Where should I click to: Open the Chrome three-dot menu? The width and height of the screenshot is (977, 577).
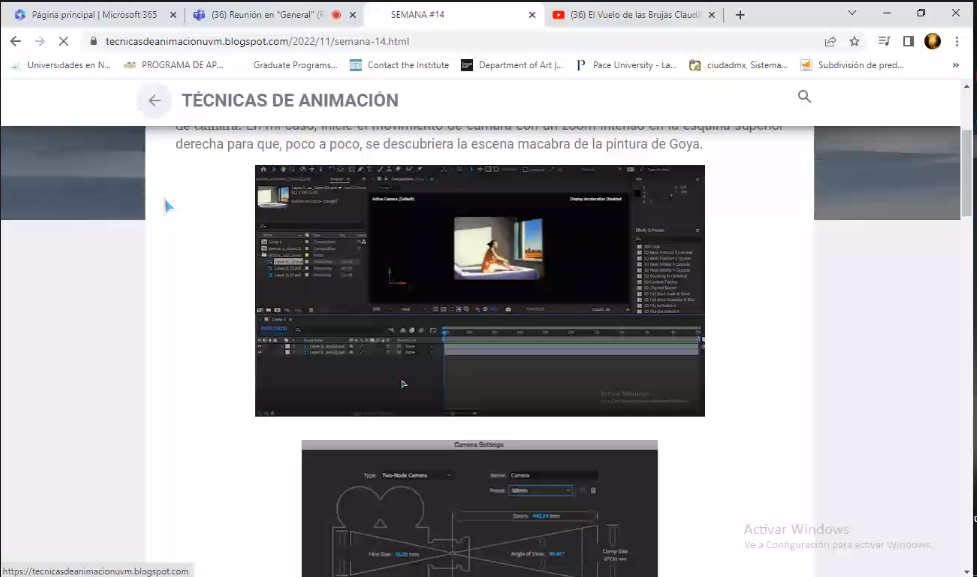point(957,41)
